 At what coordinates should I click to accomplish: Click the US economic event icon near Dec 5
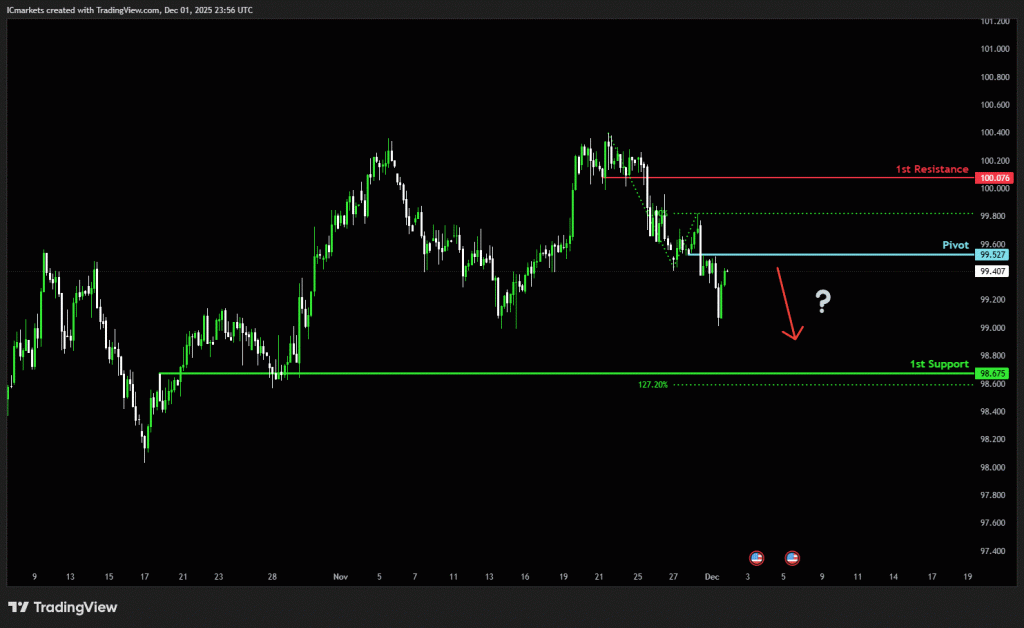[x=792, y=557]
